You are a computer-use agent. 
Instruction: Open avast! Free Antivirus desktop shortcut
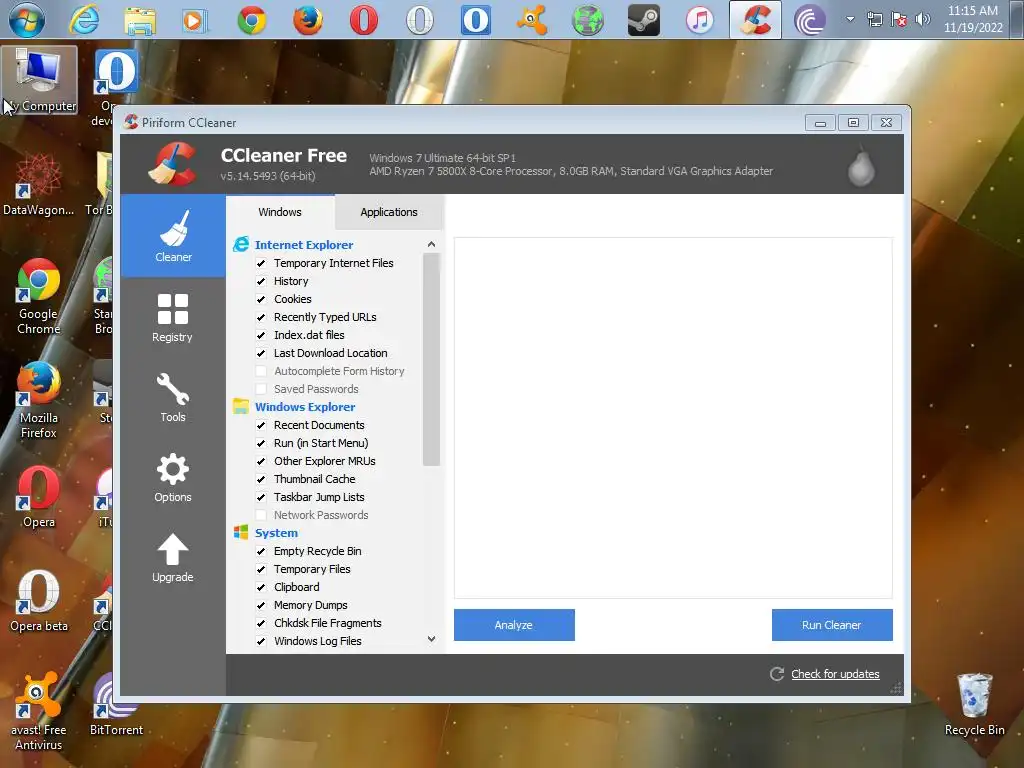[39, 712]
